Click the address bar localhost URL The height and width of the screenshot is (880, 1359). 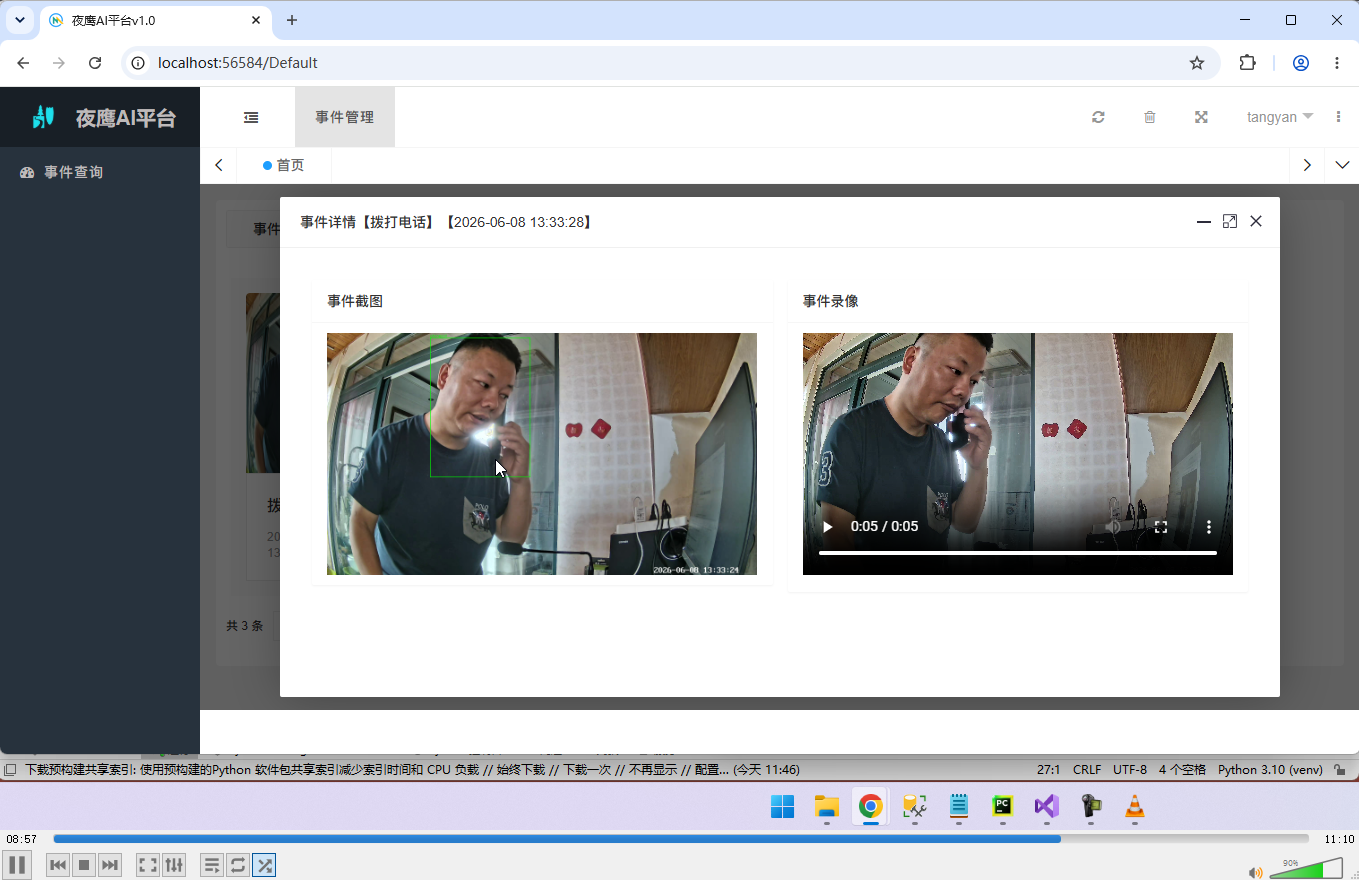[x=238, y=63]
